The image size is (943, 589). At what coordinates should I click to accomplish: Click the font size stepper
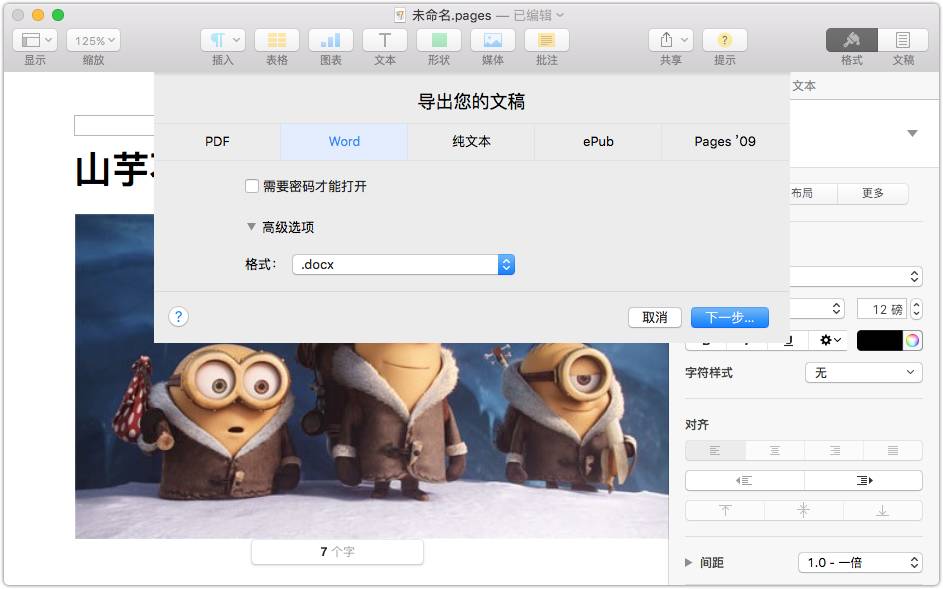click(917, 309)
